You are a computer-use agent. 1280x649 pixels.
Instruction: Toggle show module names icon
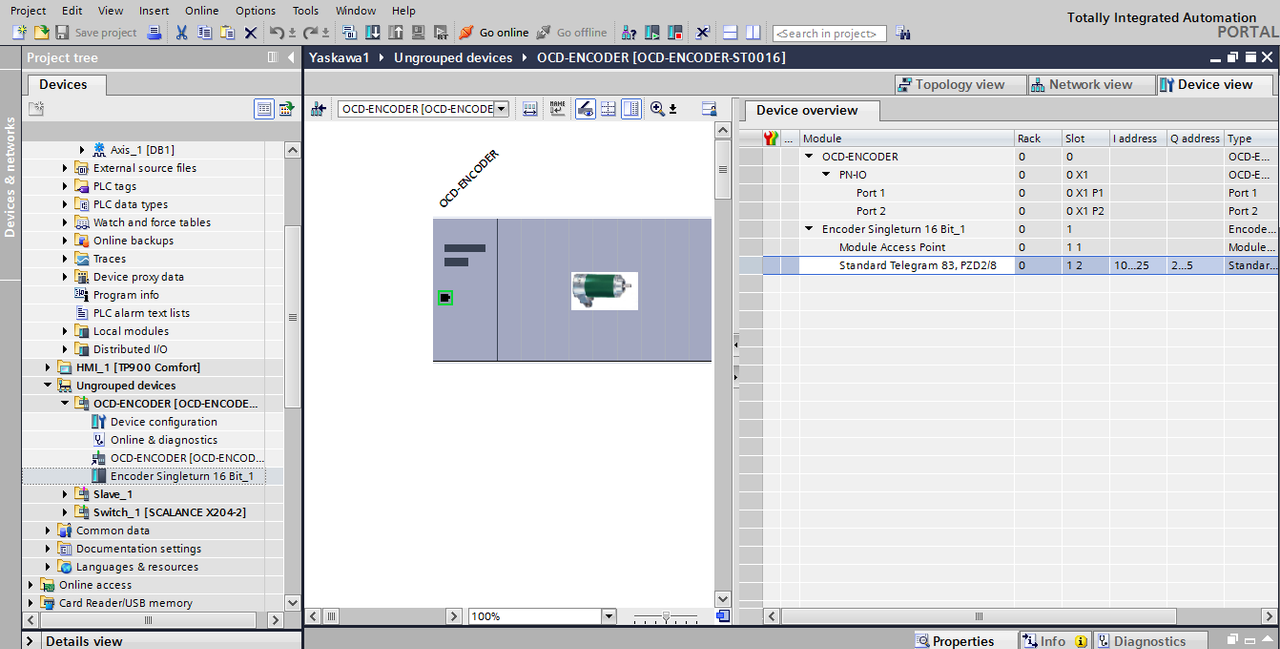pyautogui.click(x=558, y=109)
